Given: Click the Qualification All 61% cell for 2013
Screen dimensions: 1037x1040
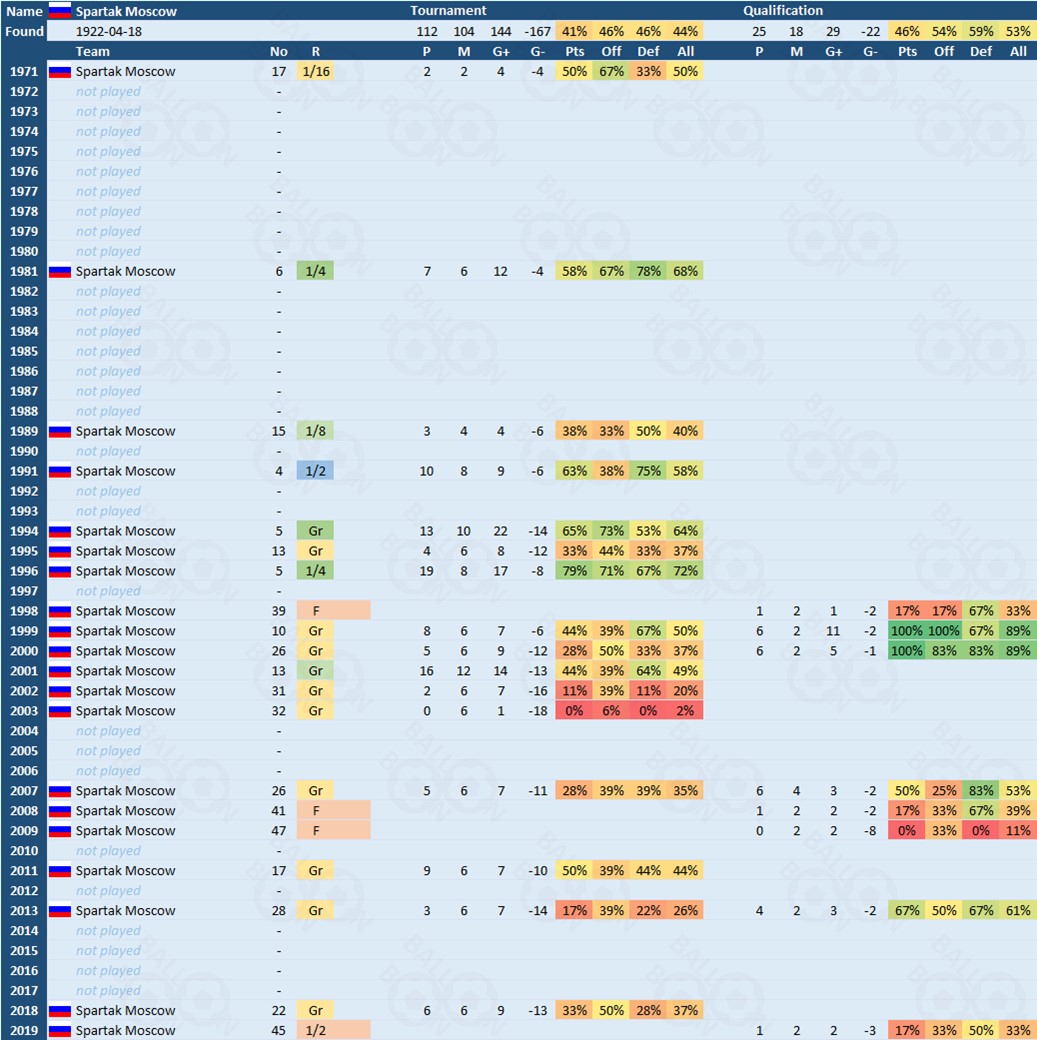Looking at the screenshot, I should tap(1018, 911).
